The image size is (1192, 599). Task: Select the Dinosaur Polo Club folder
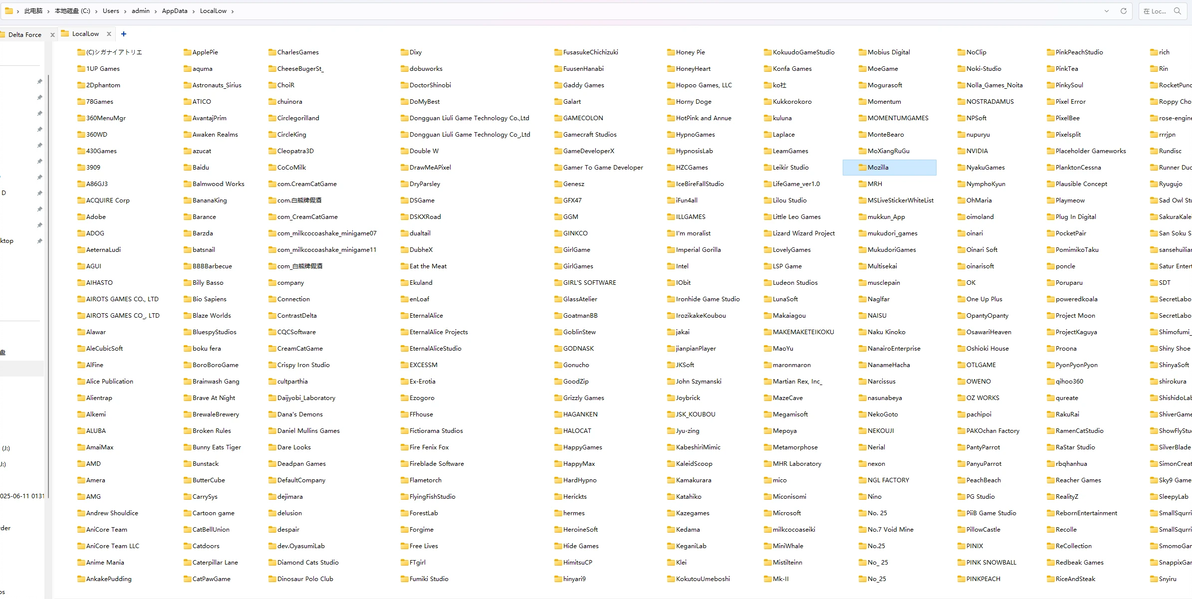coord(300,579)
